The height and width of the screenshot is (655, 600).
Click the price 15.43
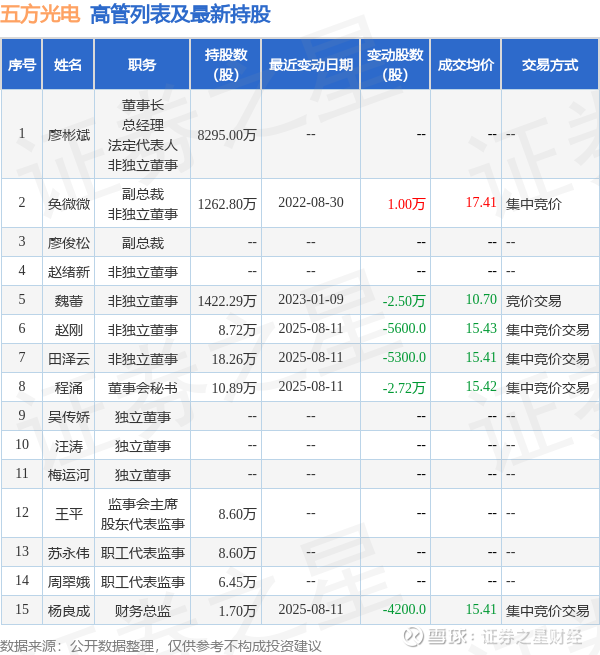pos(481,328)
